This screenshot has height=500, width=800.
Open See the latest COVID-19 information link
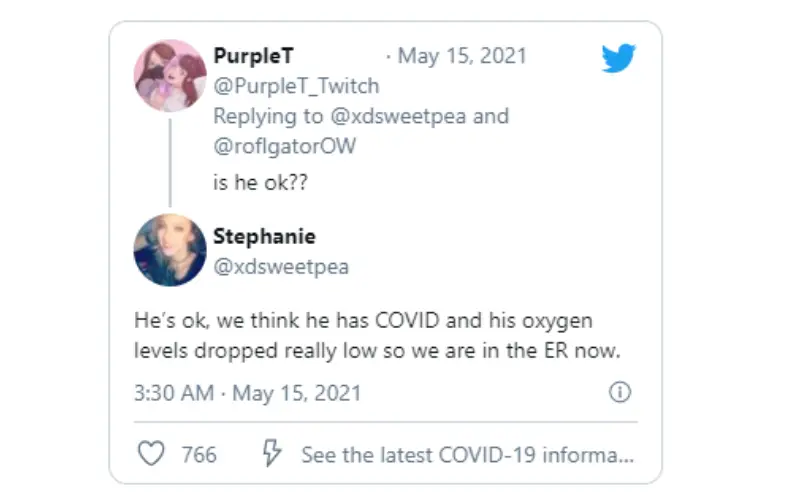coord(467,455)
